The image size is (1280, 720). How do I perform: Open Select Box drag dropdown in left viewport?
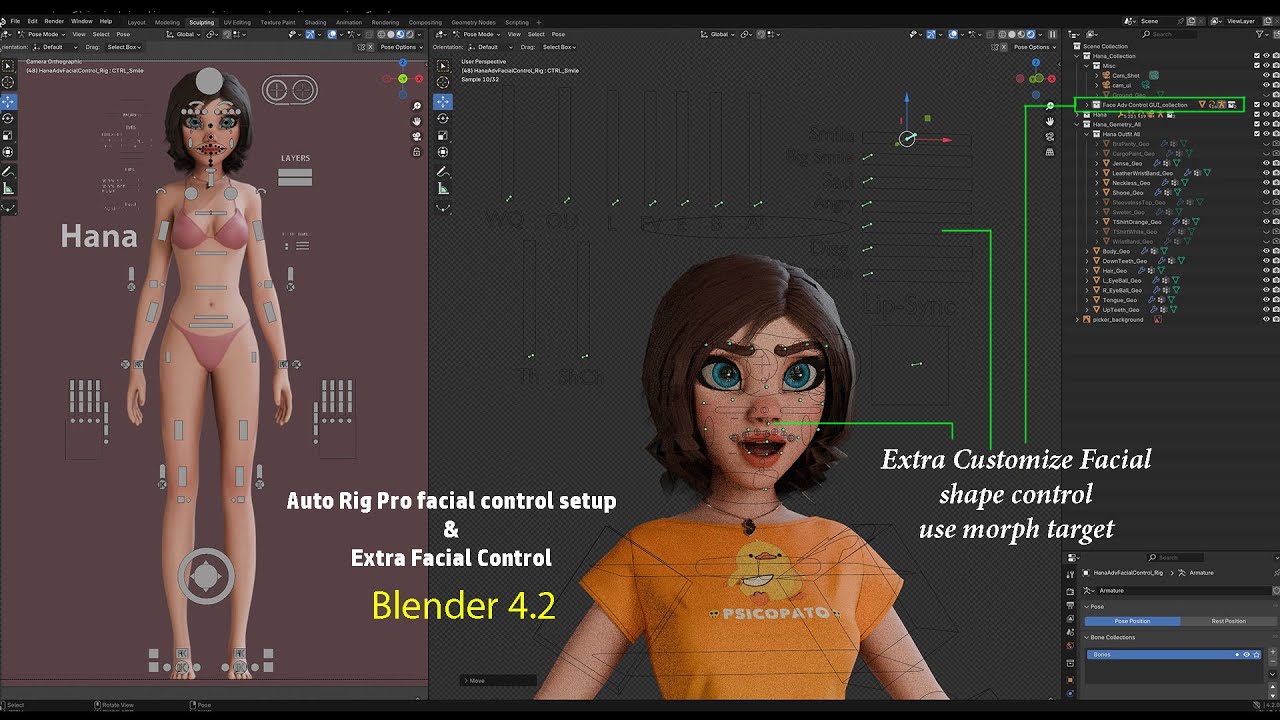[x=125, y=47]
